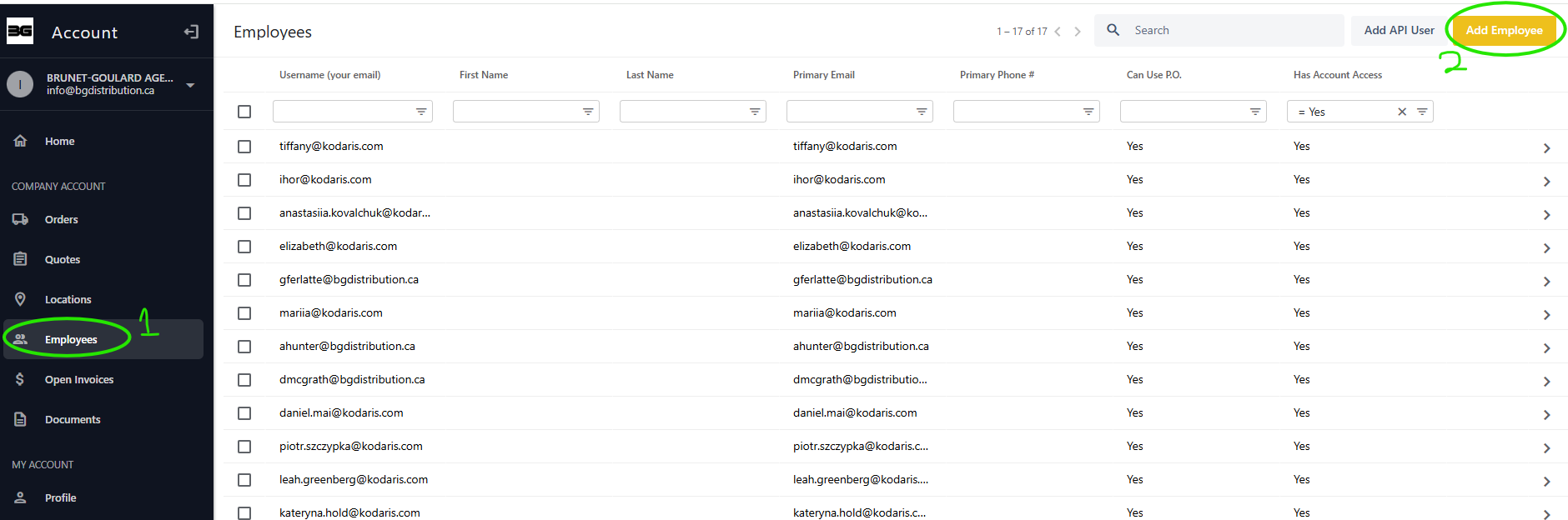This screenshot has width=1568, height=520.
Task: Open tiffany@kodaris.com row details chevron
Action: coord(1546,148)
